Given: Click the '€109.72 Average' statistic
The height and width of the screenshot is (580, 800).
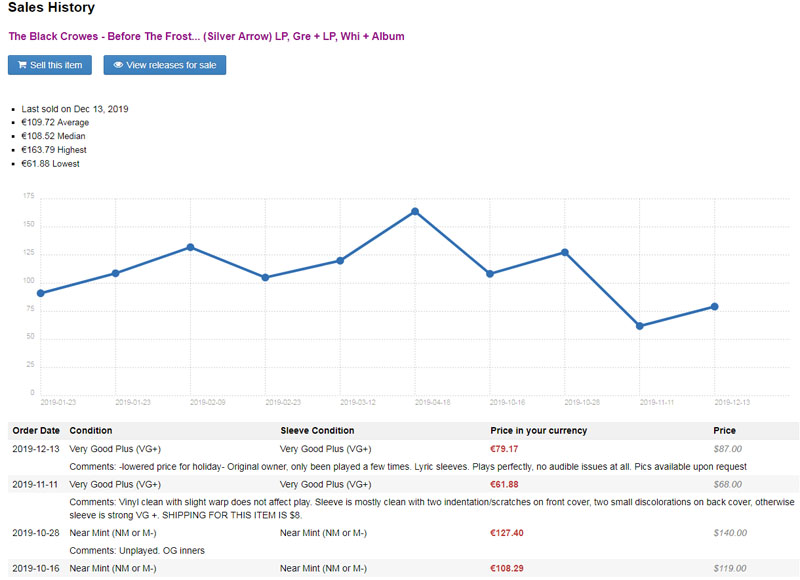Looking at the screenshot, I should 55,122.
